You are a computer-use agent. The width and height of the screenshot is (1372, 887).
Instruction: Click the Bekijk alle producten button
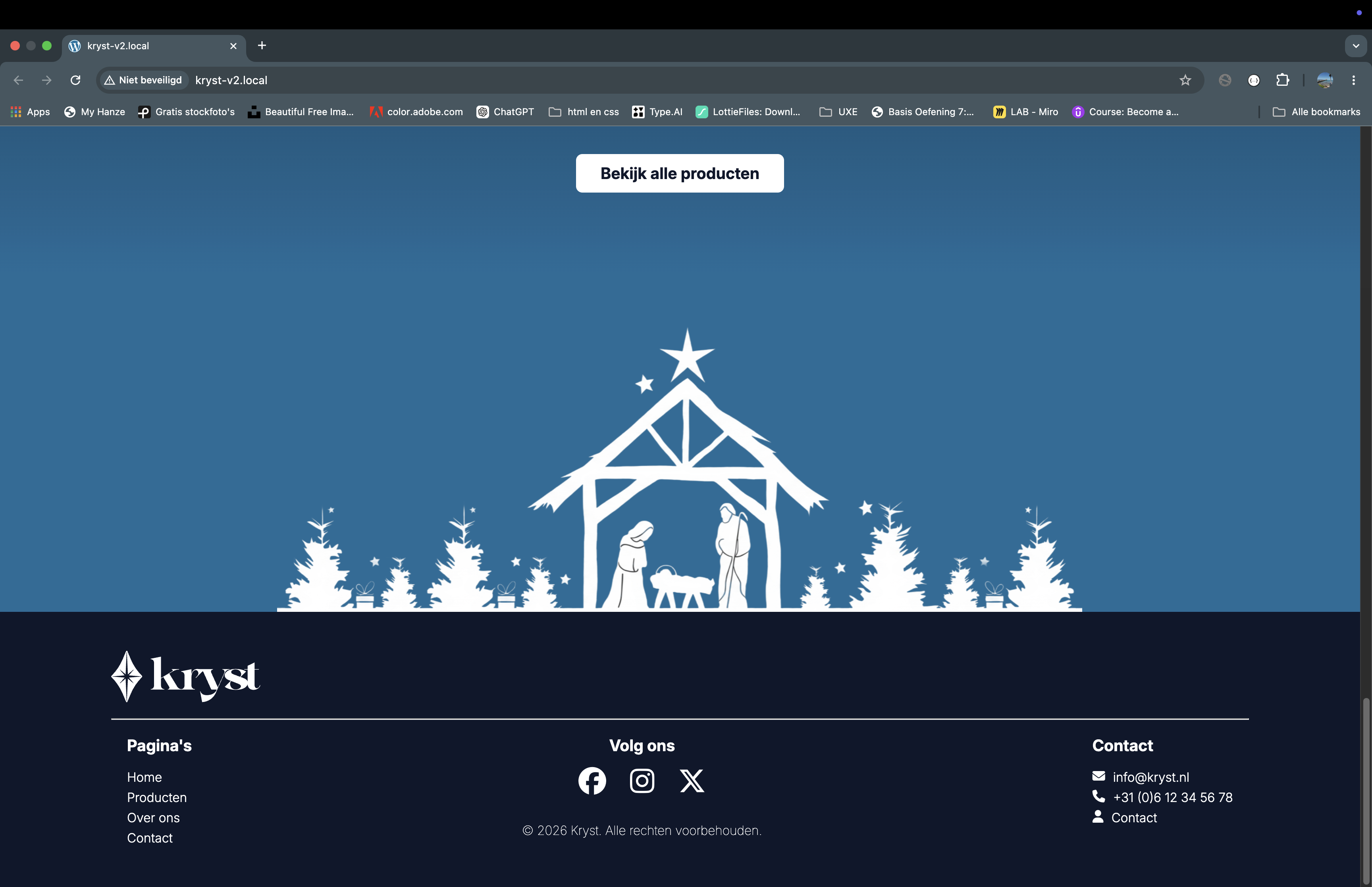[x=679, y=173]
